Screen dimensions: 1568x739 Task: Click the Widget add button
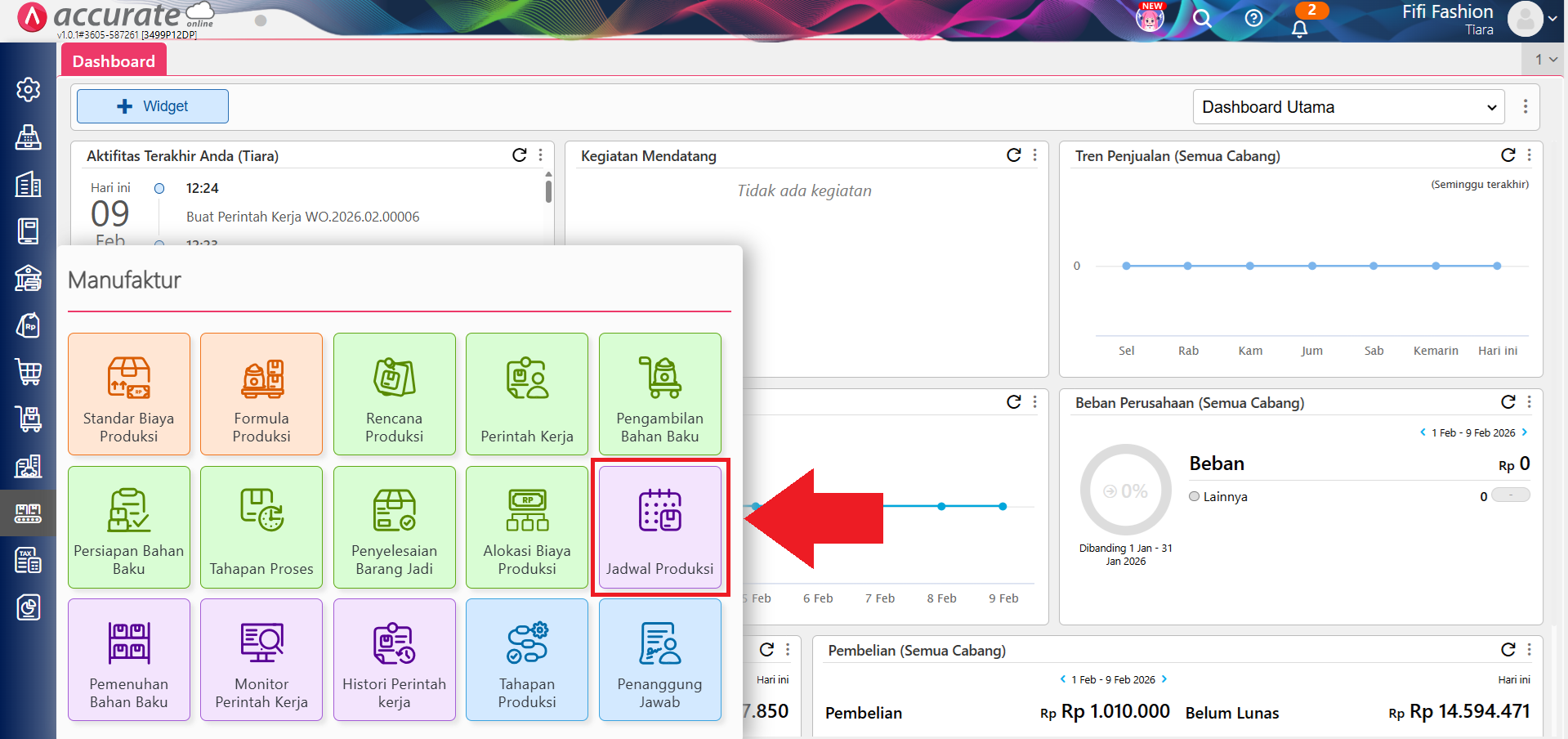point(153,106)
